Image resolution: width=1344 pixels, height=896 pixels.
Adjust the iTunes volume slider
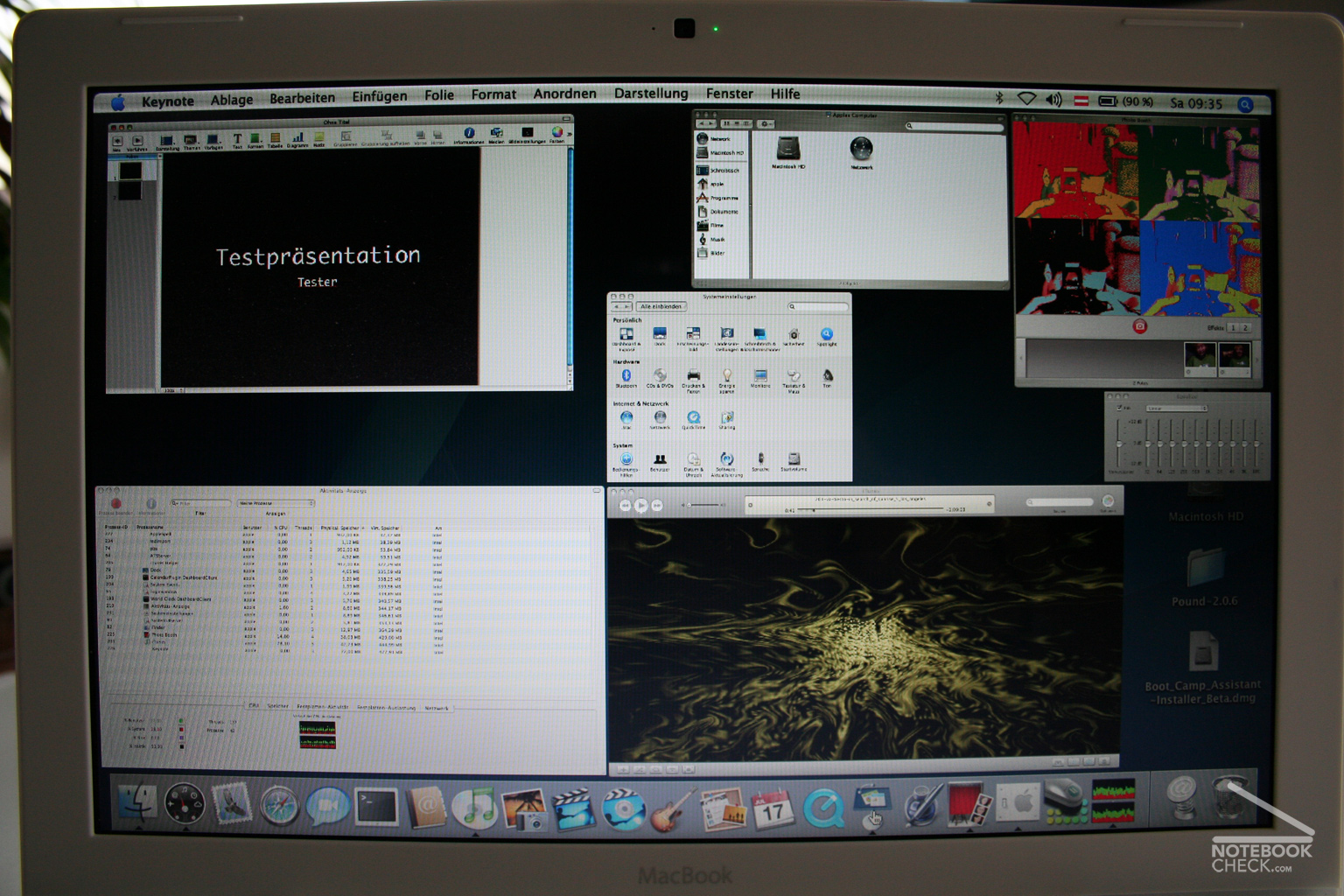[704, 505]
